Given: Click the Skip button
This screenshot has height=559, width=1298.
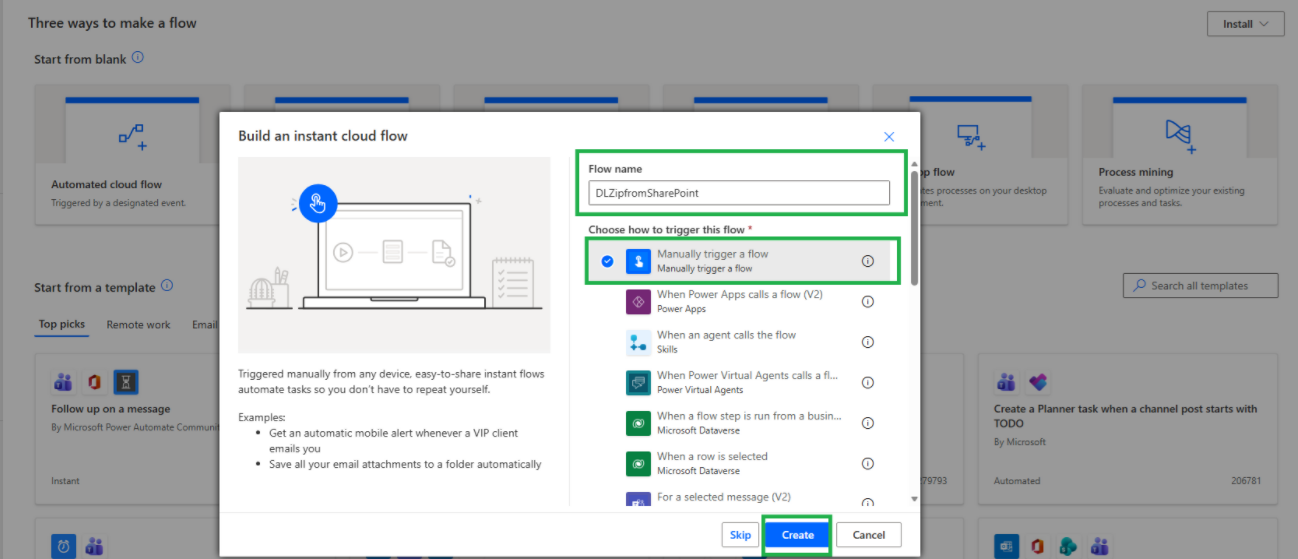Looking at the screenshot, I should pyautogui.click(x=740, y=535).
